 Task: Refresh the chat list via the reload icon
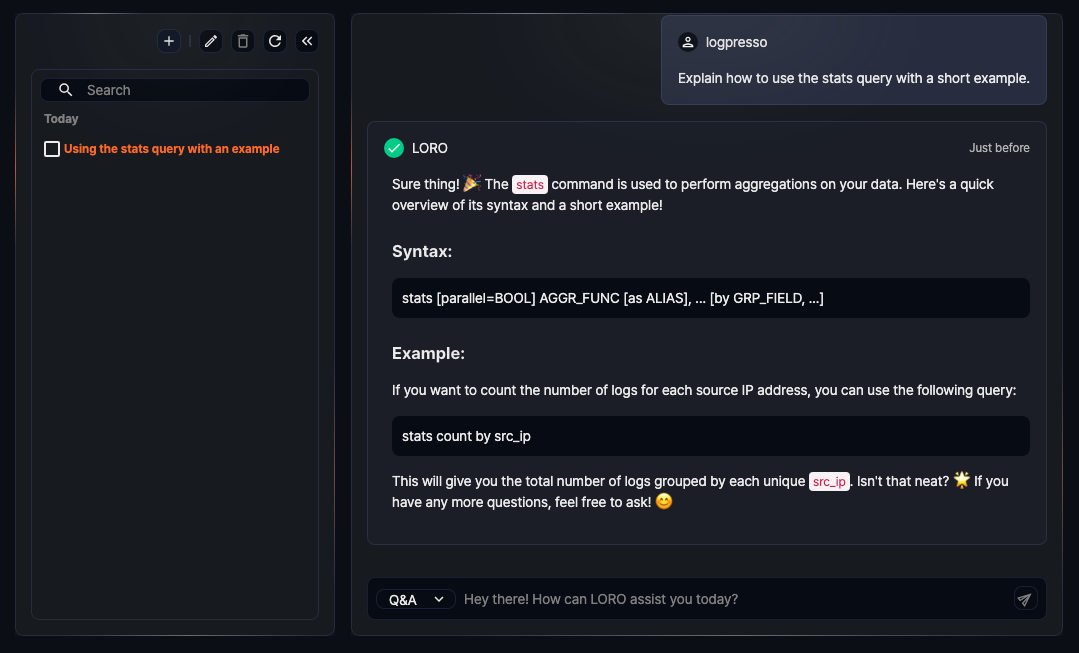274,41
